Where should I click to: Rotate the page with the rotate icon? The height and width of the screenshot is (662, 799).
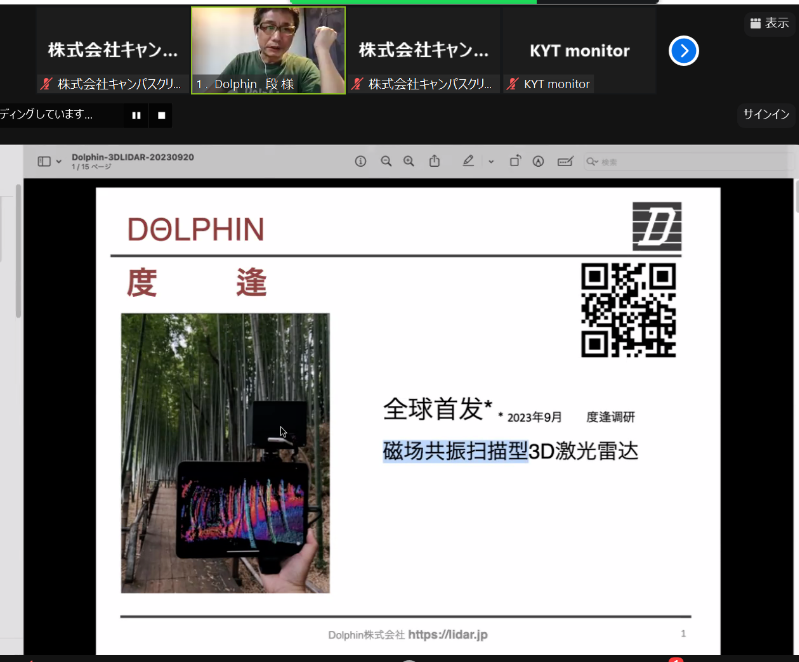[x=515, y=161]
